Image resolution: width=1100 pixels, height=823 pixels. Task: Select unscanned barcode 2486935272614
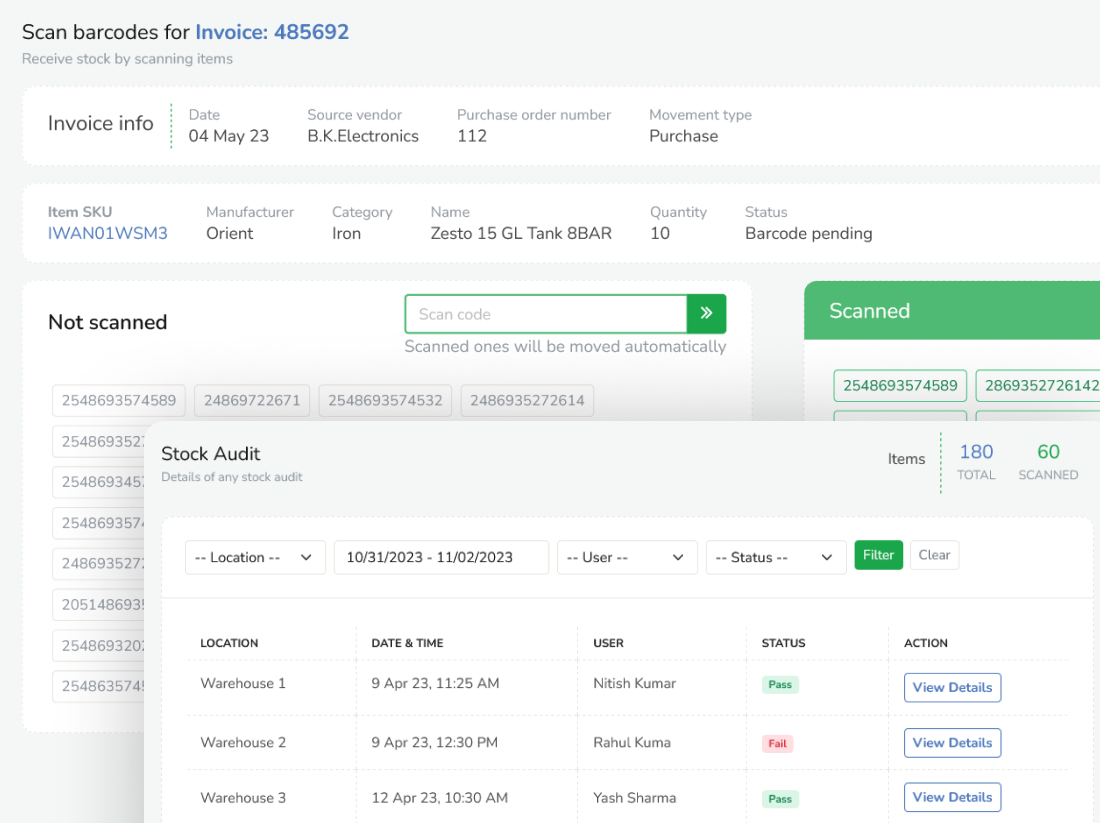527,401
